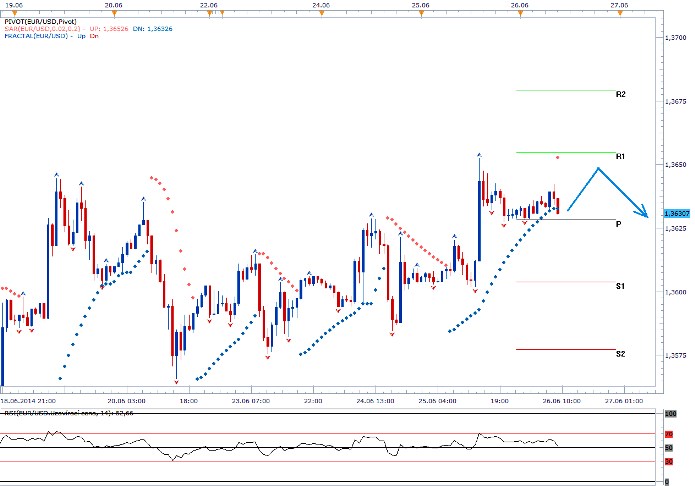Click the green R2 pivot line
695x486 pixels.
566,90
